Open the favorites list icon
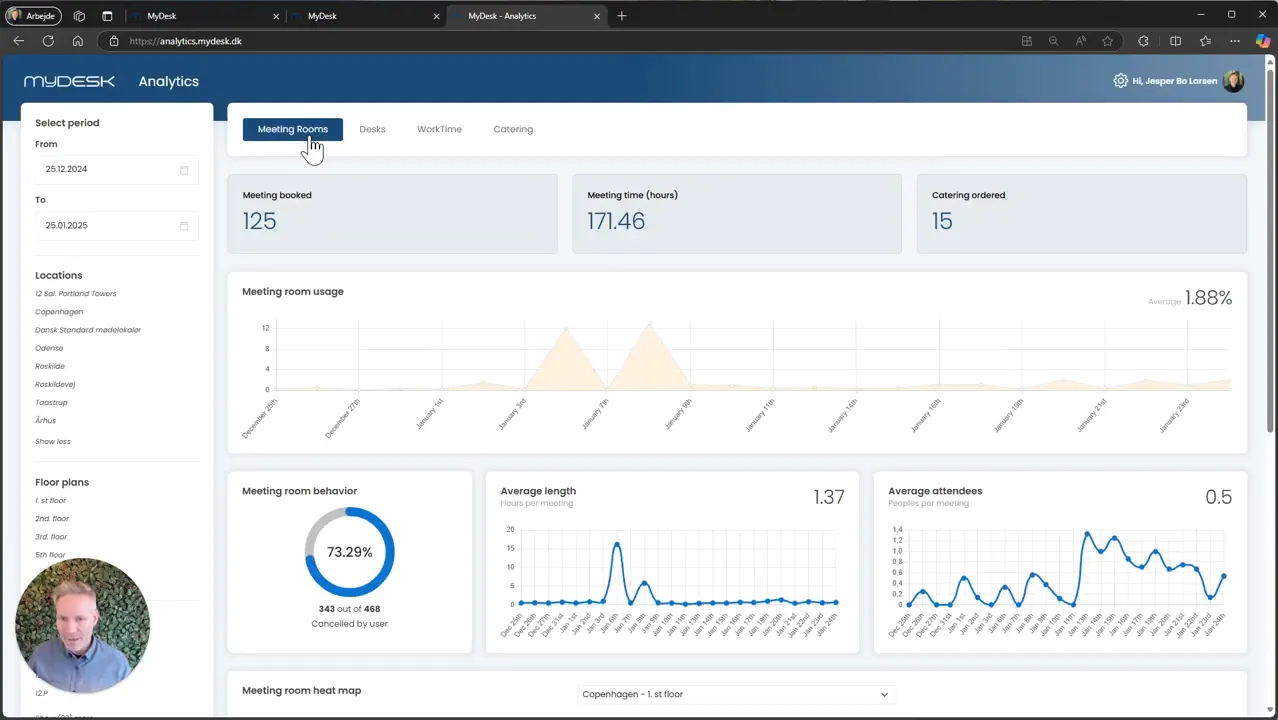Screen dimensions: 1278x720 tap(1205, 41)
